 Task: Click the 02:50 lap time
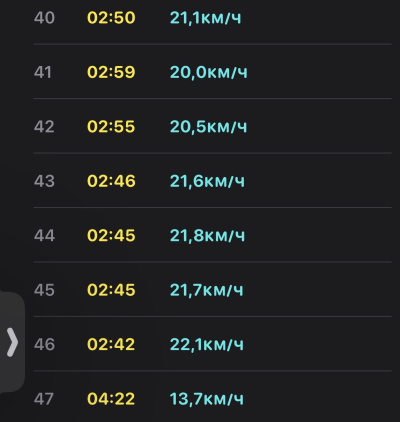point(111,18)
